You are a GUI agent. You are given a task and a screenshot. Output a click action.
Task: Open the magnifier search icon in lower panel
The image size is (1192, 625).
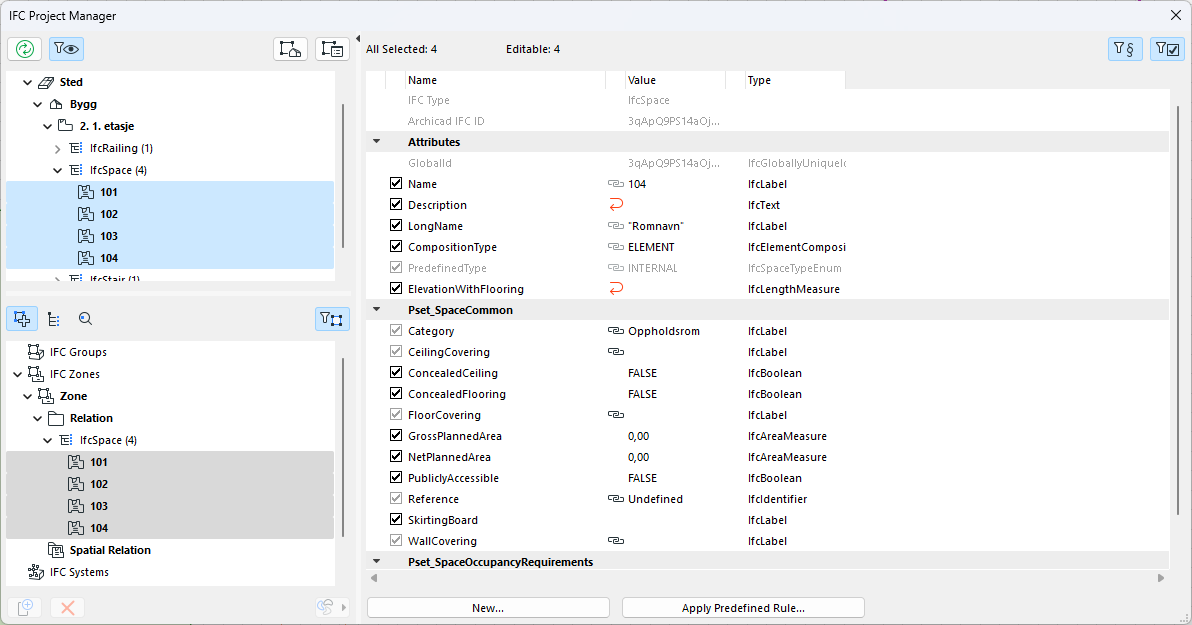[85, 319]
